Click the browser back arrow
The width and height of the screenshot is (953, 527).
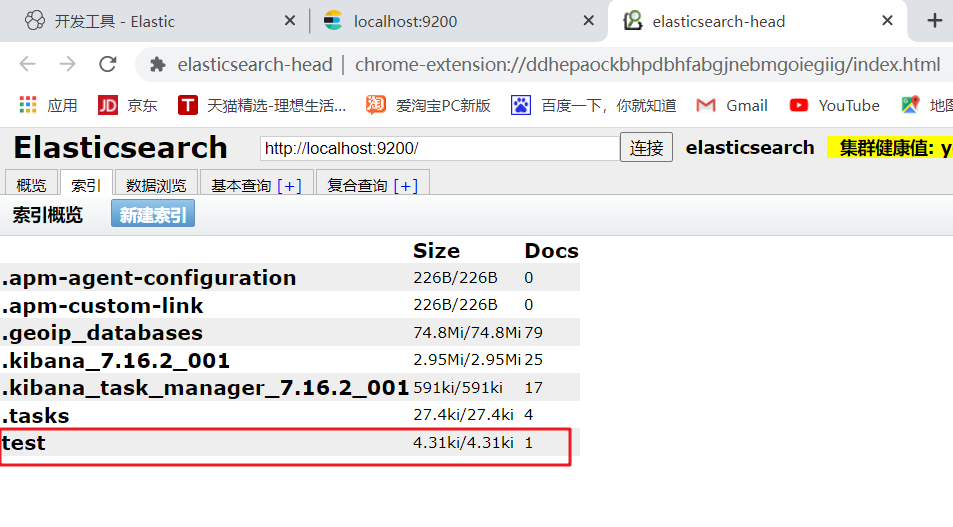click(x=28, y=64)
